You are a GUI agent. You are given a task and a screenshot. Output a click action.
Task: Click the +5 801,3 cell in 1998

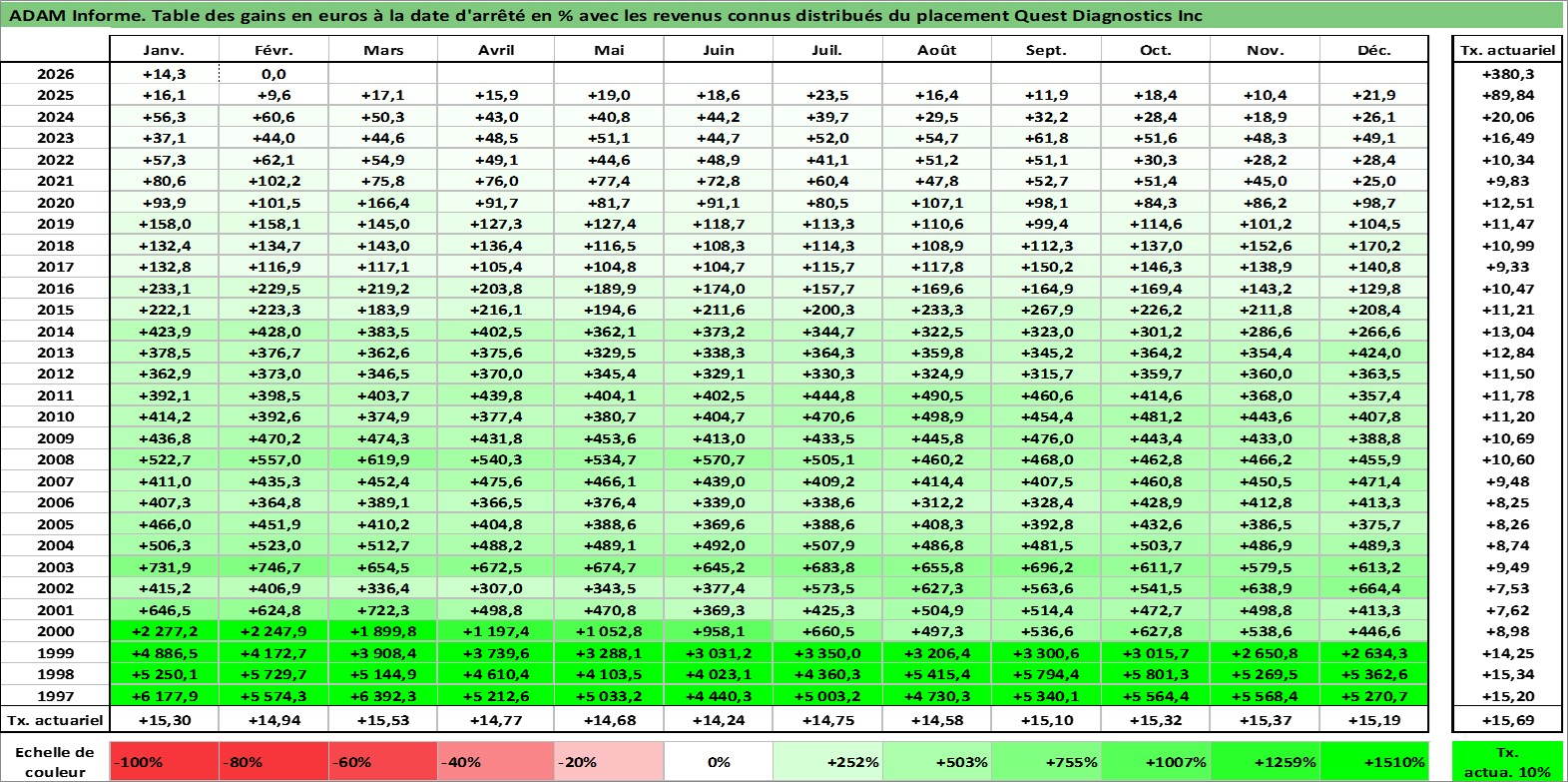pyautogui.click(x=1156, y=674)
